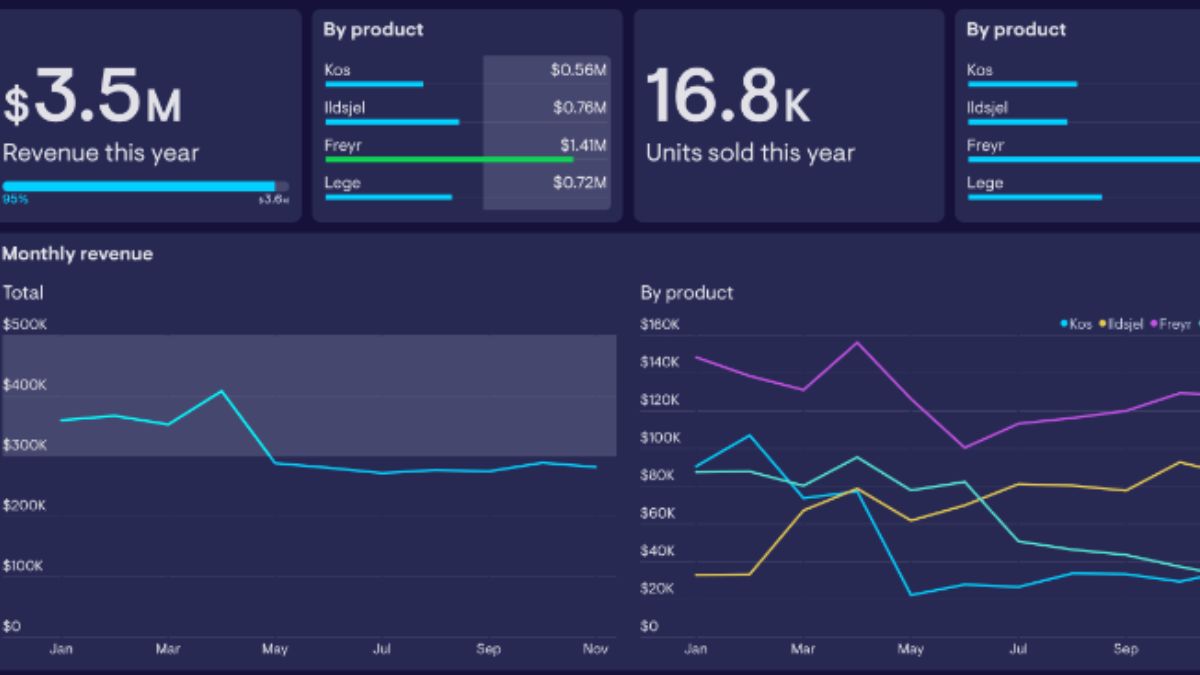The width and height of the screenshot is (1200, 675).
Task: Expand the Units sold this year card
Action: coord(788,112)
